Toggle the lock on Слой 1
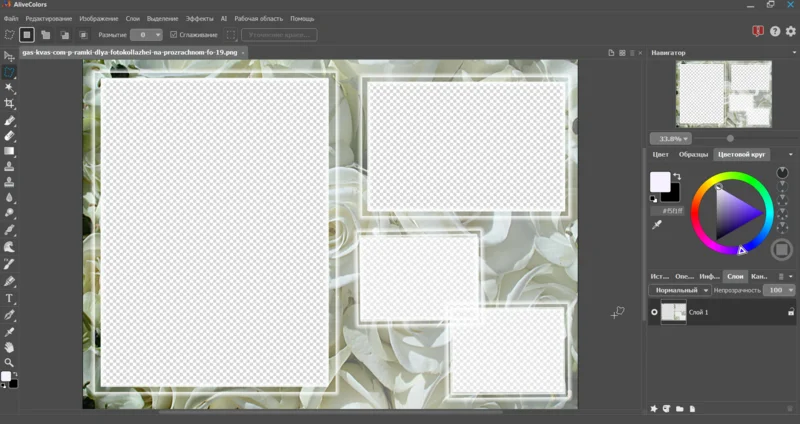 tap(790, 313)
